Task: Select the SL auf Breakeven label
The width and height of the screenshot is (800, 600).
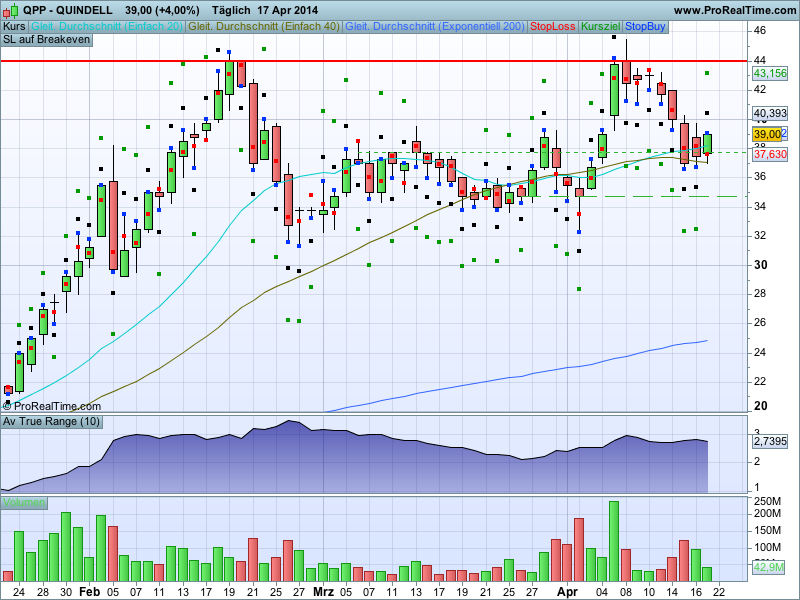Action: pos(46,40)
